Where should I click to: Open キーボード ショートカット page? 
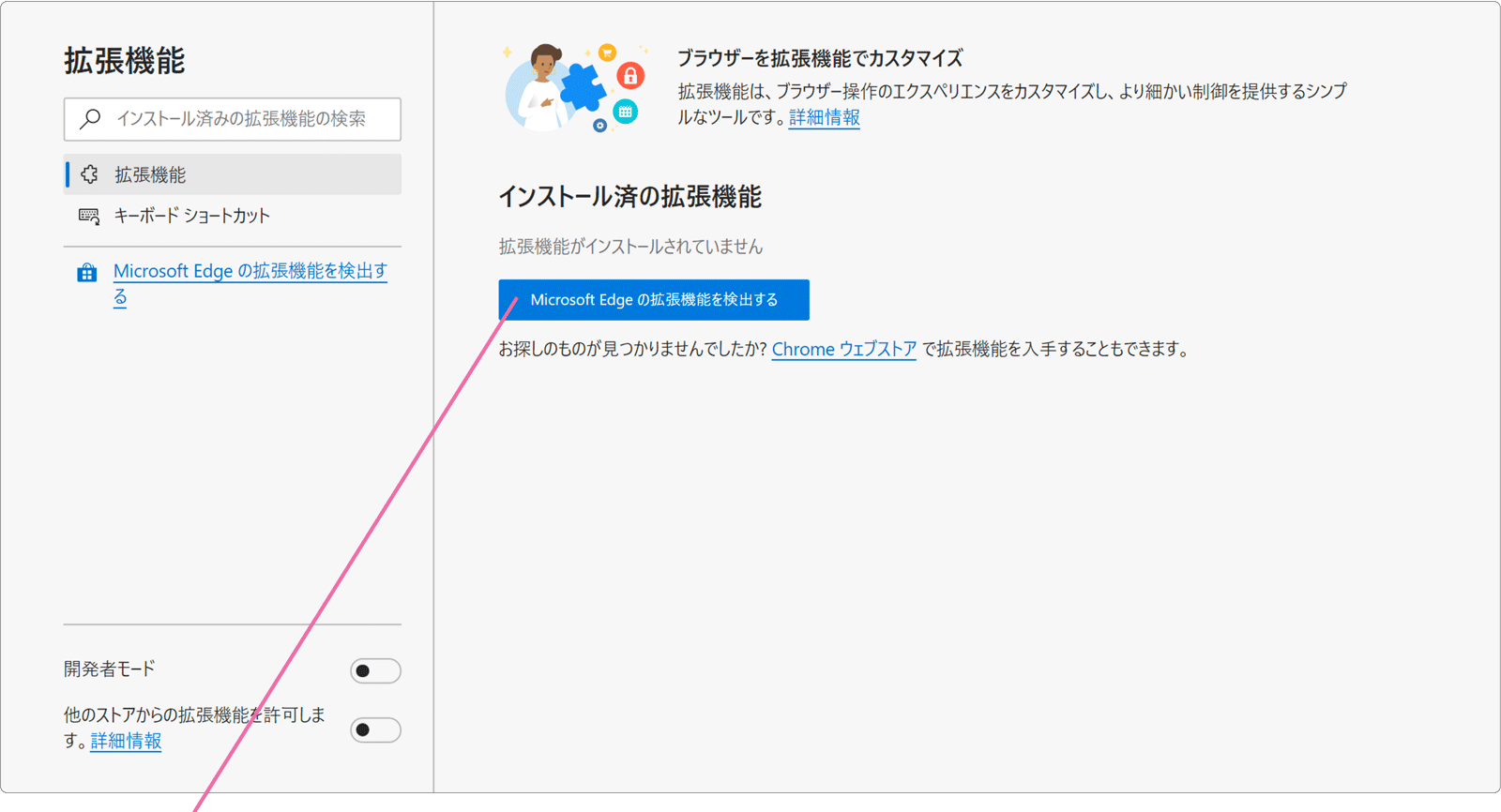point(233,216)
